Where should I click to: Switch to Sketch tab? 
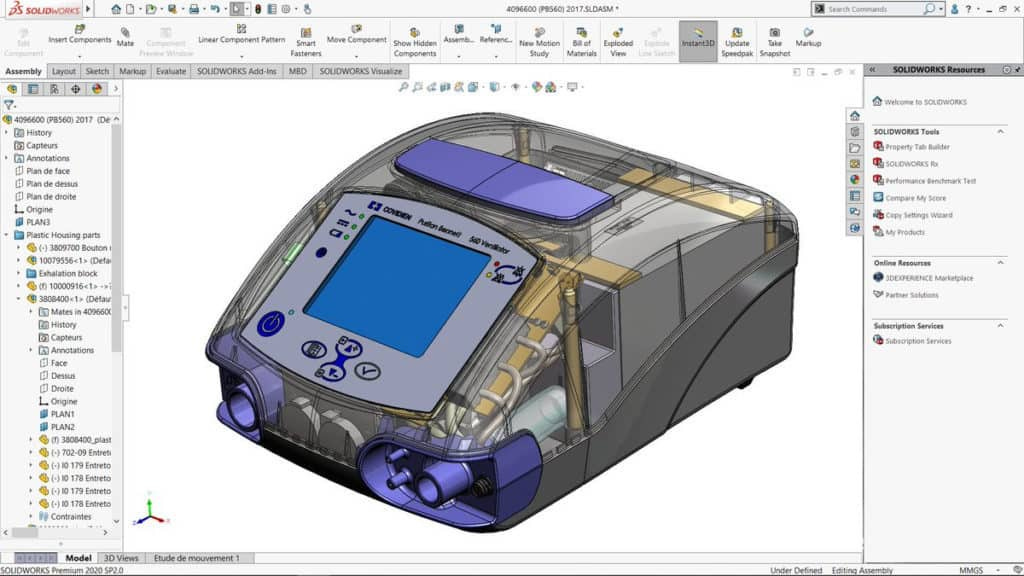click(x=97, y=71)
